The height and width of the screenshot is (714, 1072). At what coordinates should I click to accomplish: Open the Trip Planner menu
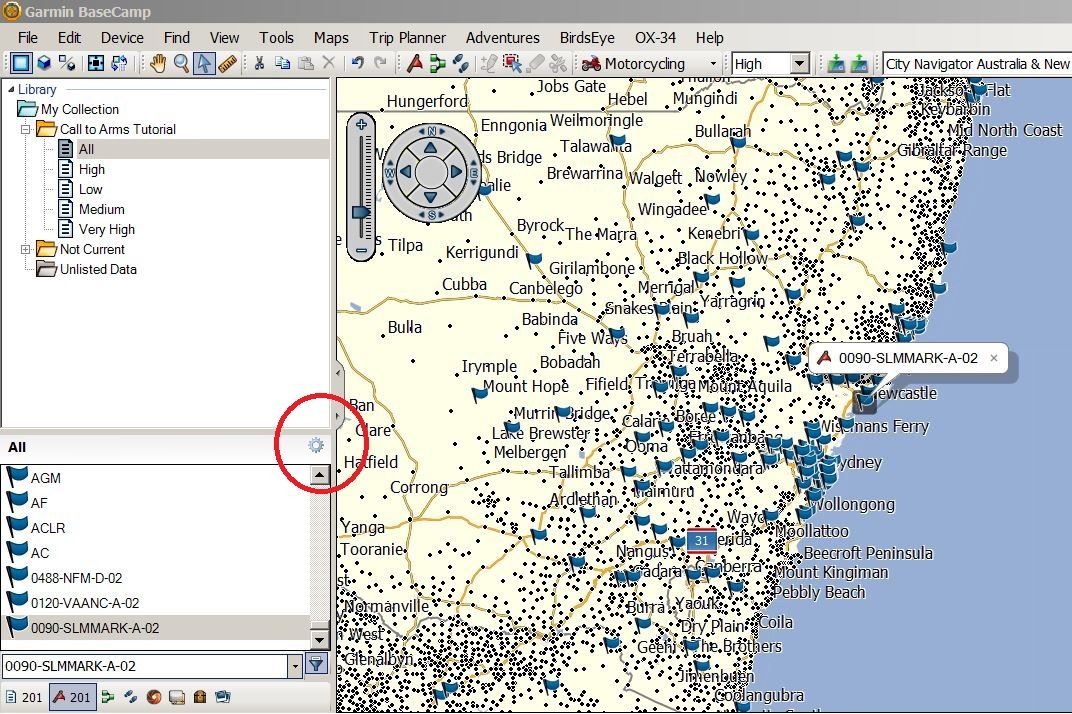coord(407,37)
